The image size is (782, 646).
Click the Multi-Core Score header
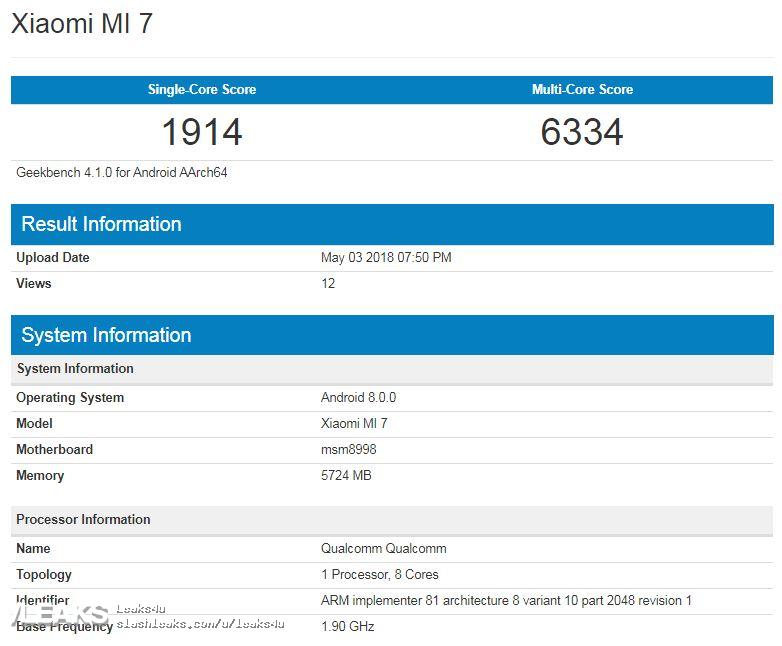point(583,89)
